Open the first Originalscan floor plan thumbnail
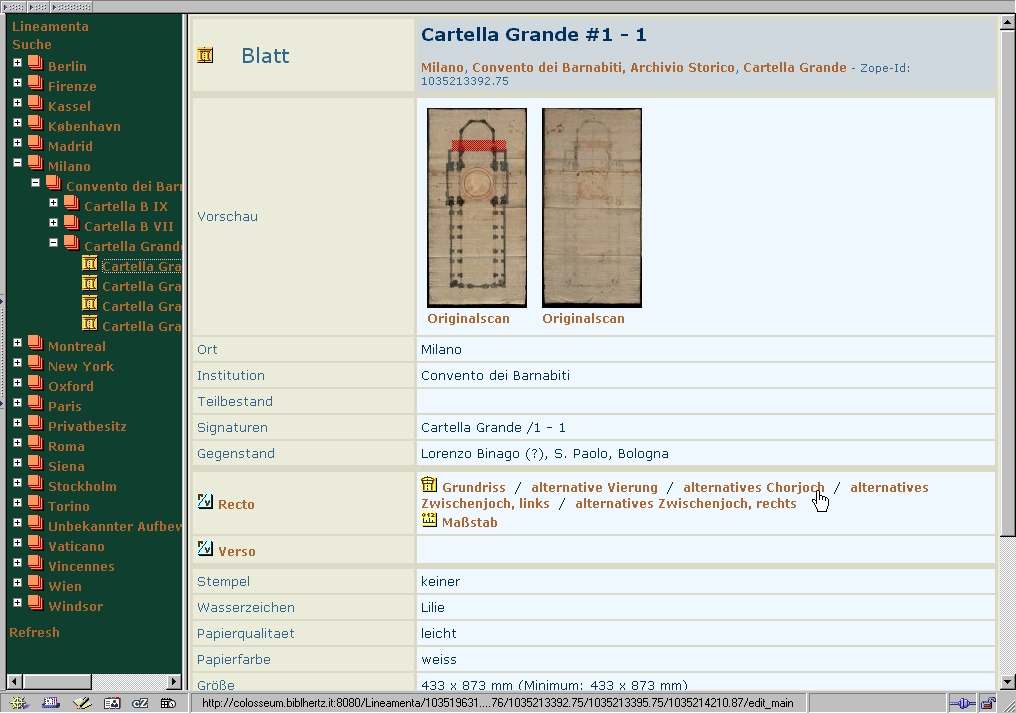The width and height of the screenshot is (1016, 713). click(476, 207)
